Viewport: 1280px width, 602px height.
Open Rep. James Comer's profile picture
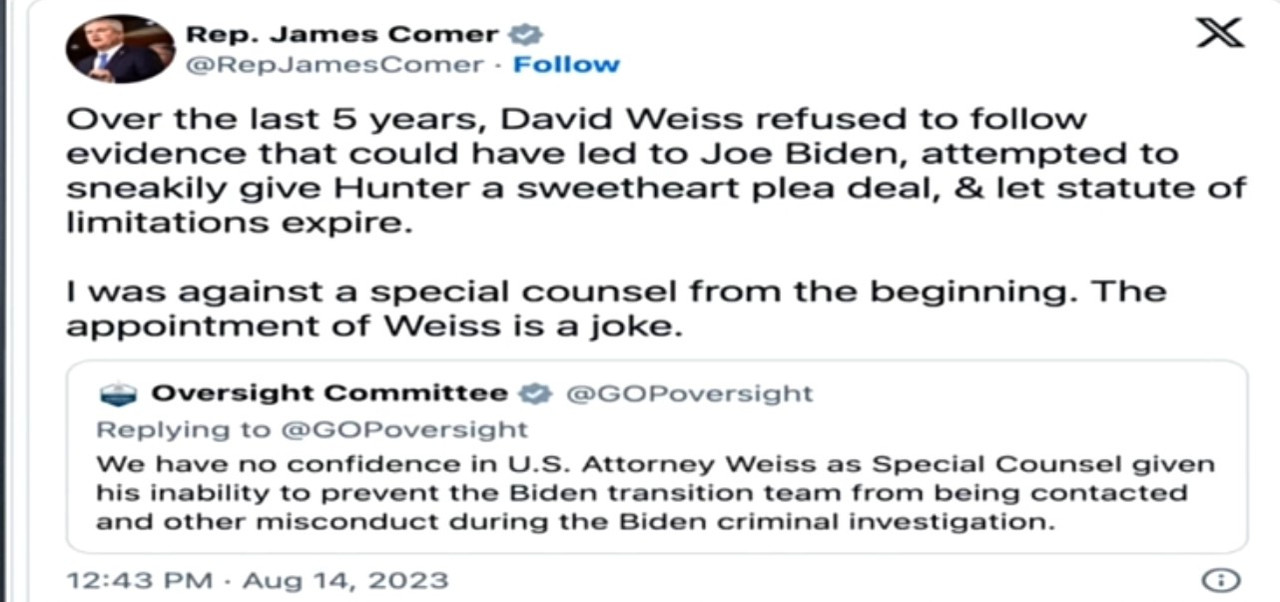120,49
